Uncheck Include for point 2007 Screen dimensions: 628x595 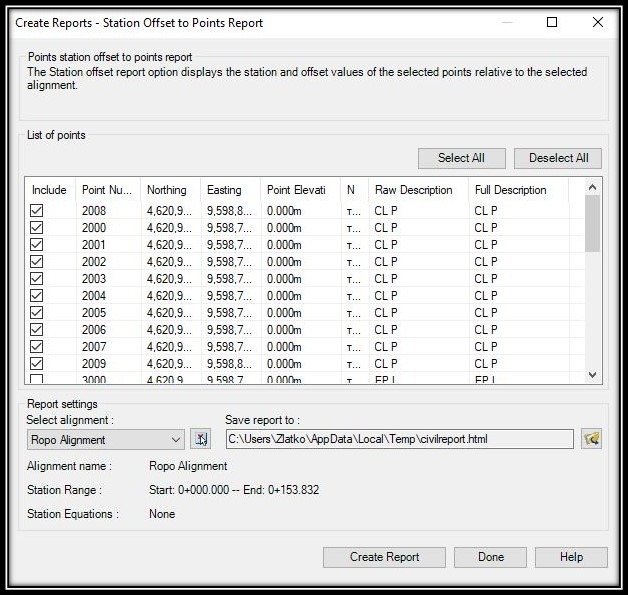[x=36, y=347]
